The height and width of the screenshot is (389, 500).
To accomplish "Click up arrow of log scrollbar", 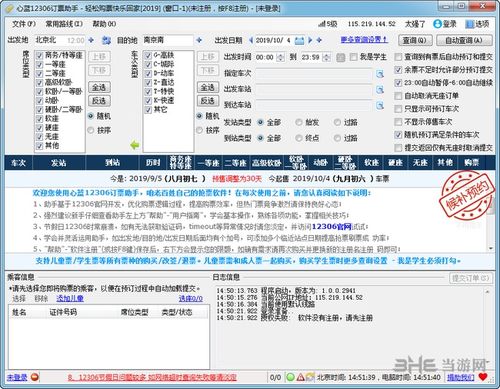I will pos(487,292).
